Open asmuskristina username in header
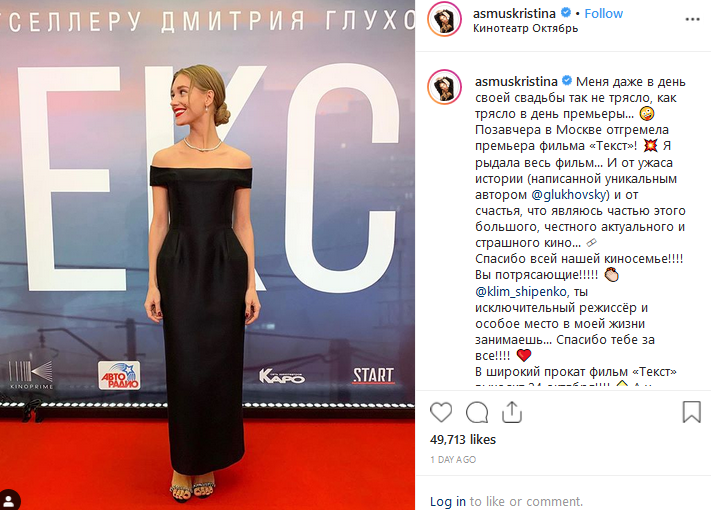Viewport: 711px width, 510px height. [514, 14]
